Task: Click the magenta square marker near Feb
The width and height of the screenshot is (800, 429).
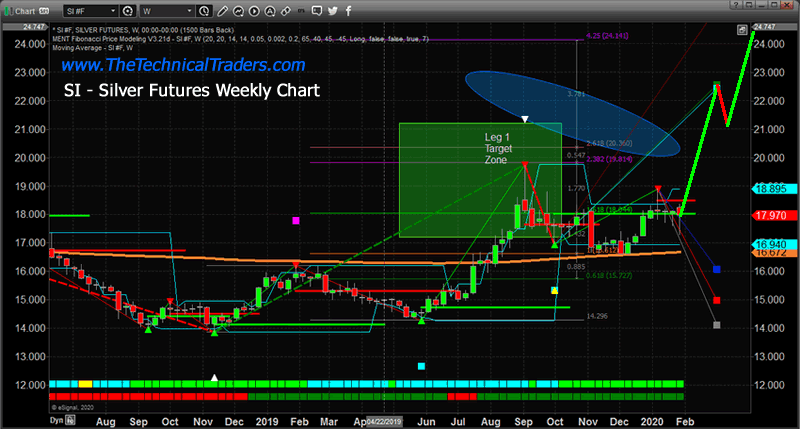Action: pos(295,221)
